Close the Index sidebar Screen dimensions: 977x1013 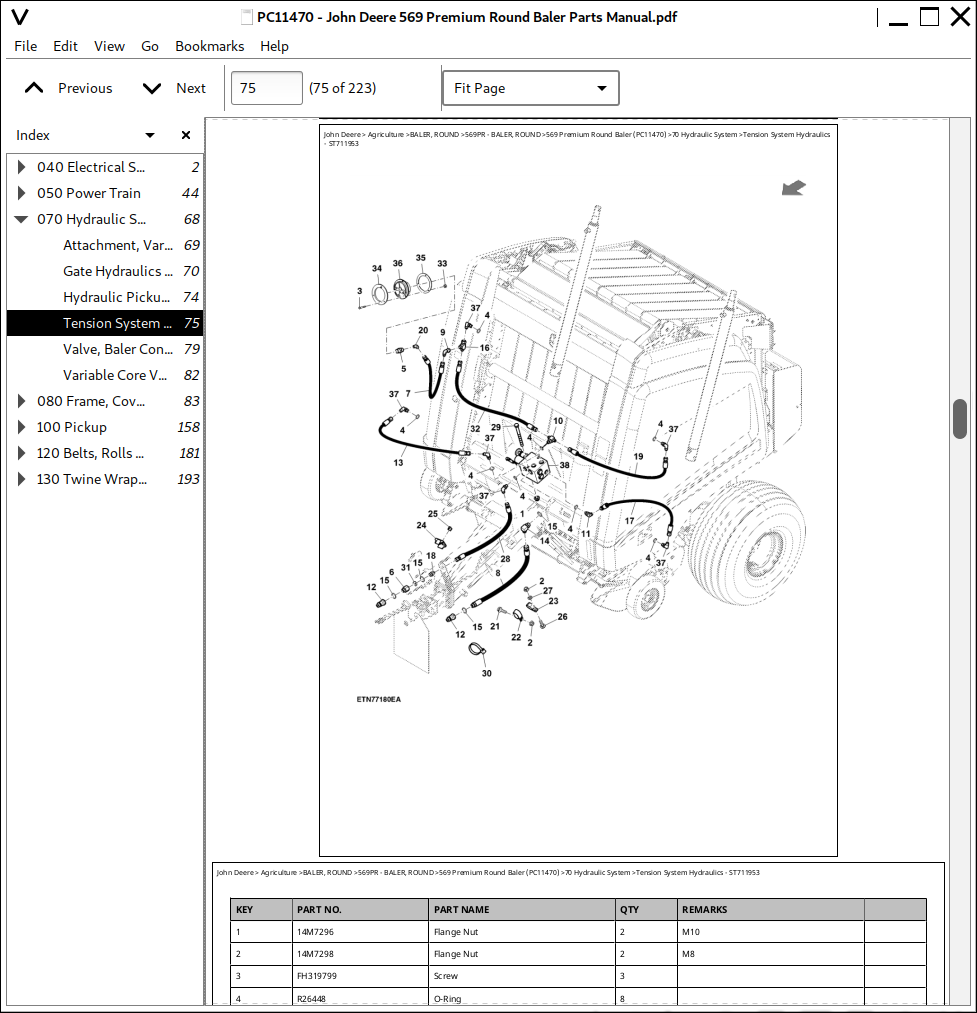(186, 135)
